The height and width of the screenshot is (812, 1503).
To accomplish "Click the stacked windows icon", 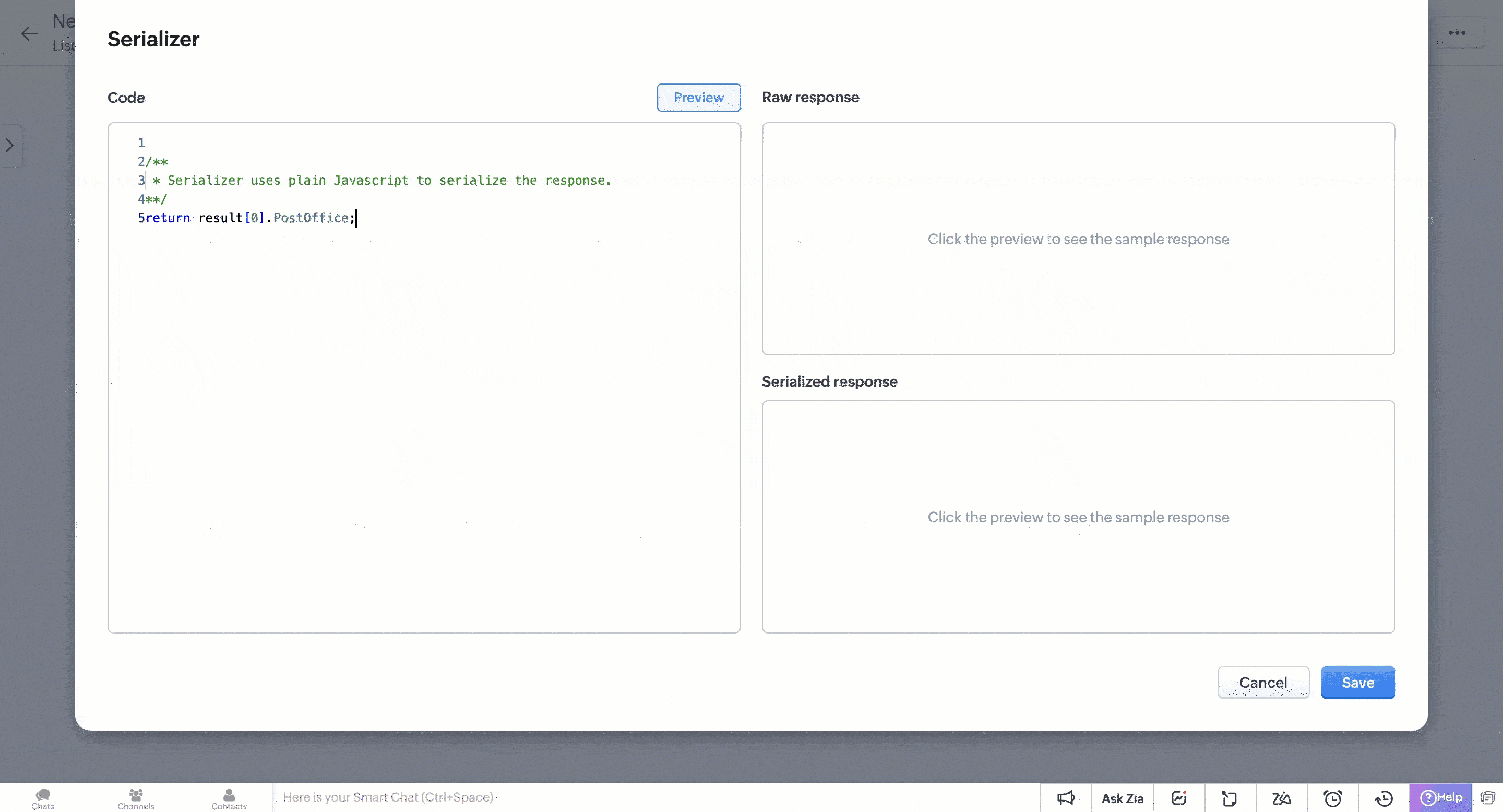I will click(x=1487, y=797).
